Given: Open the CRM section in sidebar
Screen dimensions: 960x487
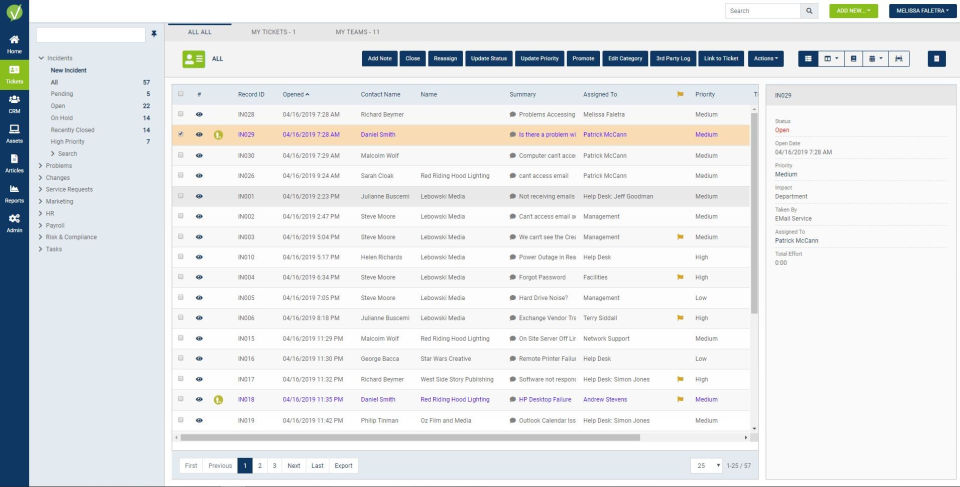Looking at the screenshot, I should pos(14,103).
